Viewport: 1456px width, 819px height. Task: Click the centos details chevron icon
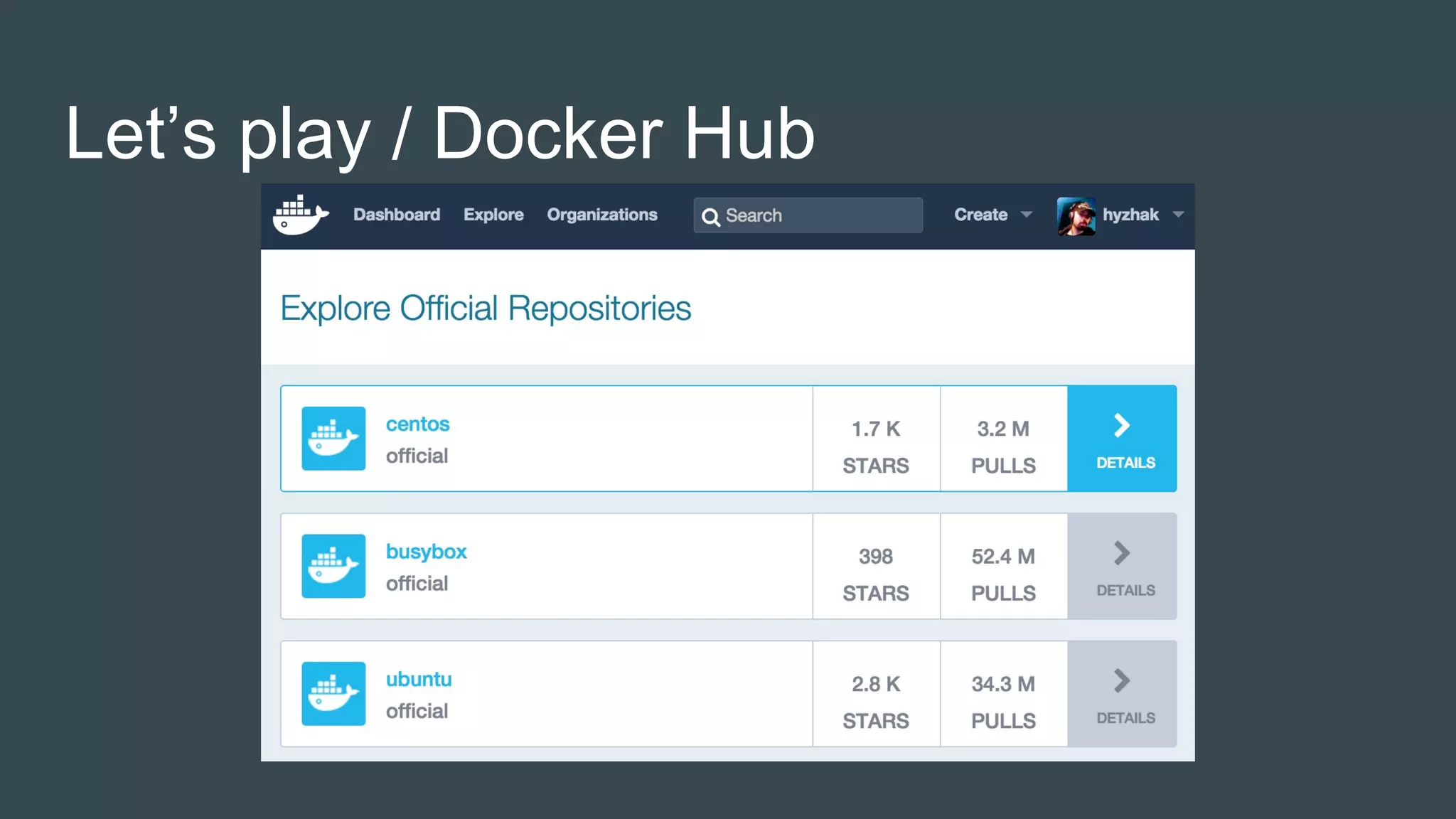pyautogui.click(x=1122, y=426)
